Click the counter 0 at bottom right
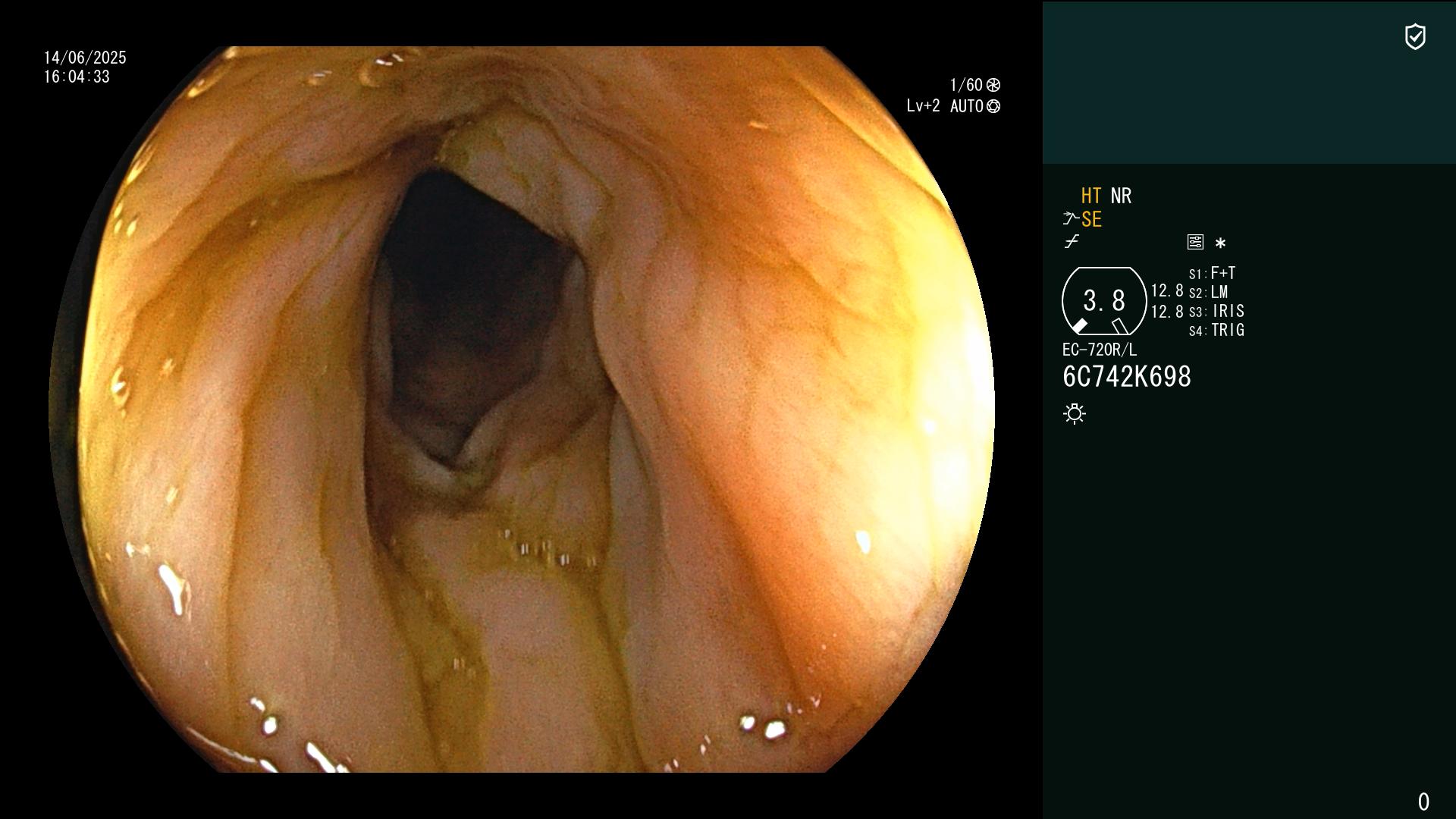This screenshot has height=819, width=1456. (x=1423, y=802)
